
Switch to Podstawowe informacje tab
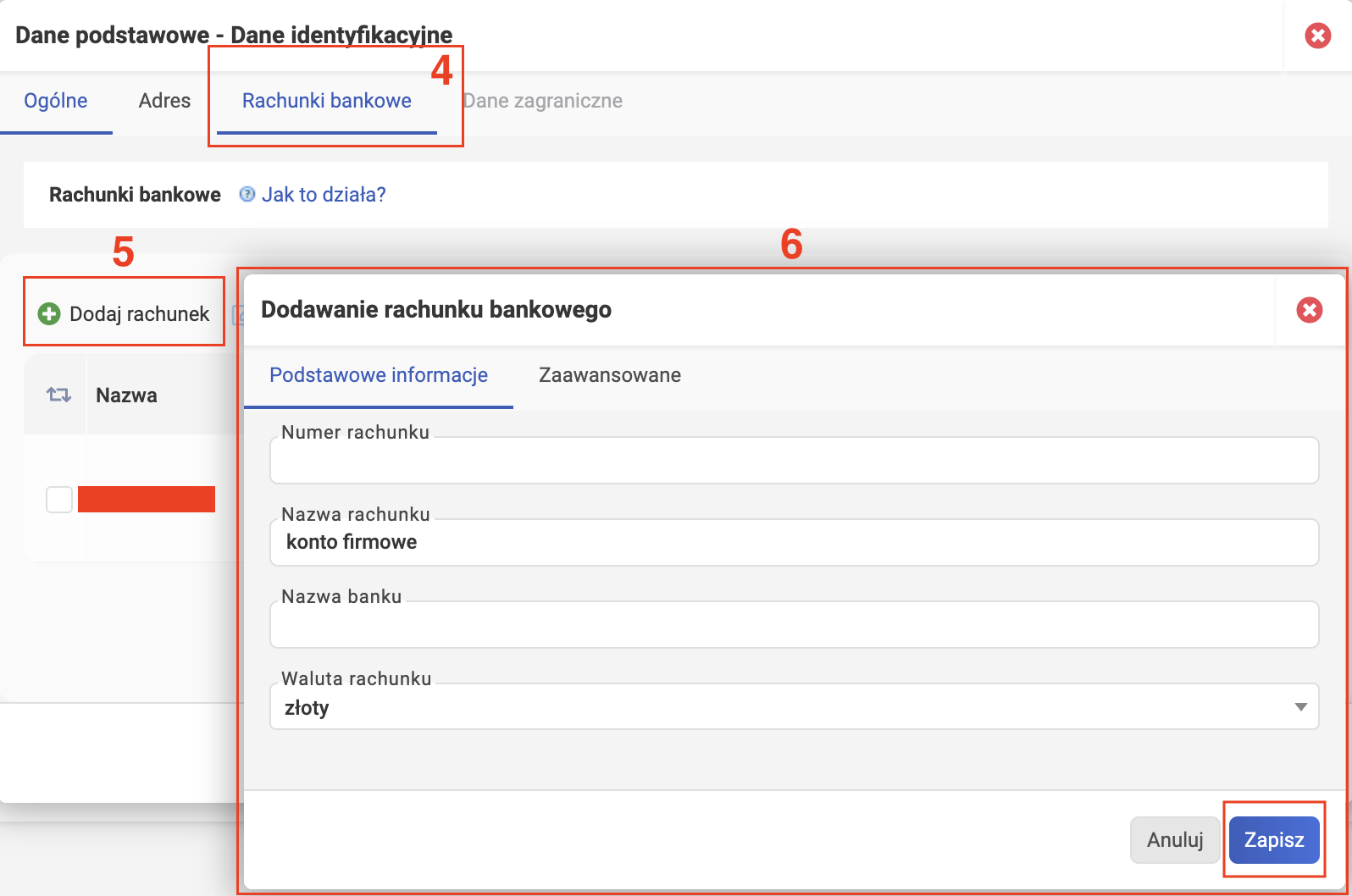pyautogui.click(x=378, y=375)
